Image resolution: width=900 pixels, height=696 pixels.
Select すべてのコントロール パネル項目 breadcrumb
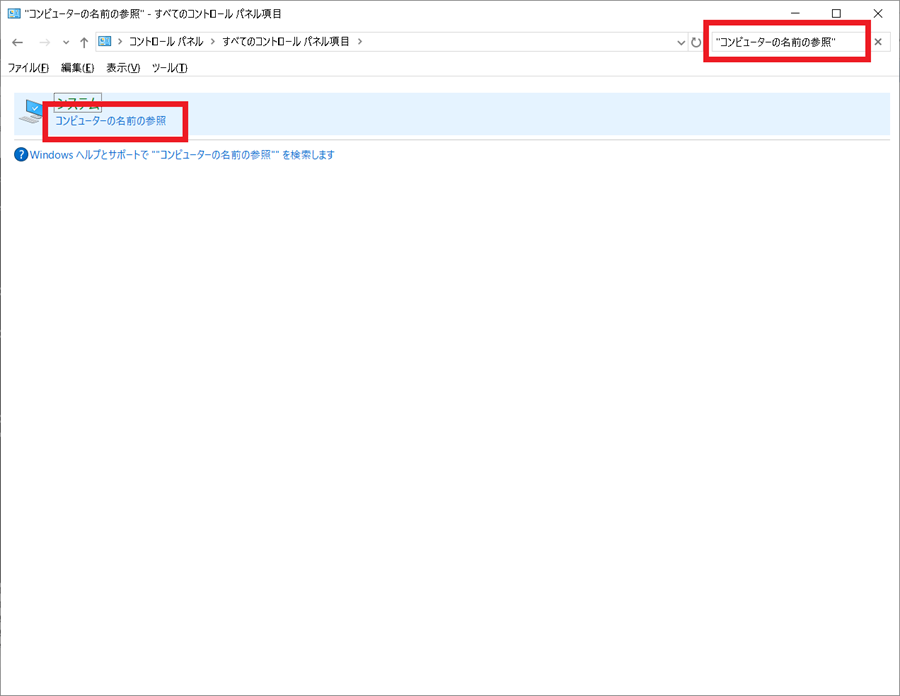286,41
